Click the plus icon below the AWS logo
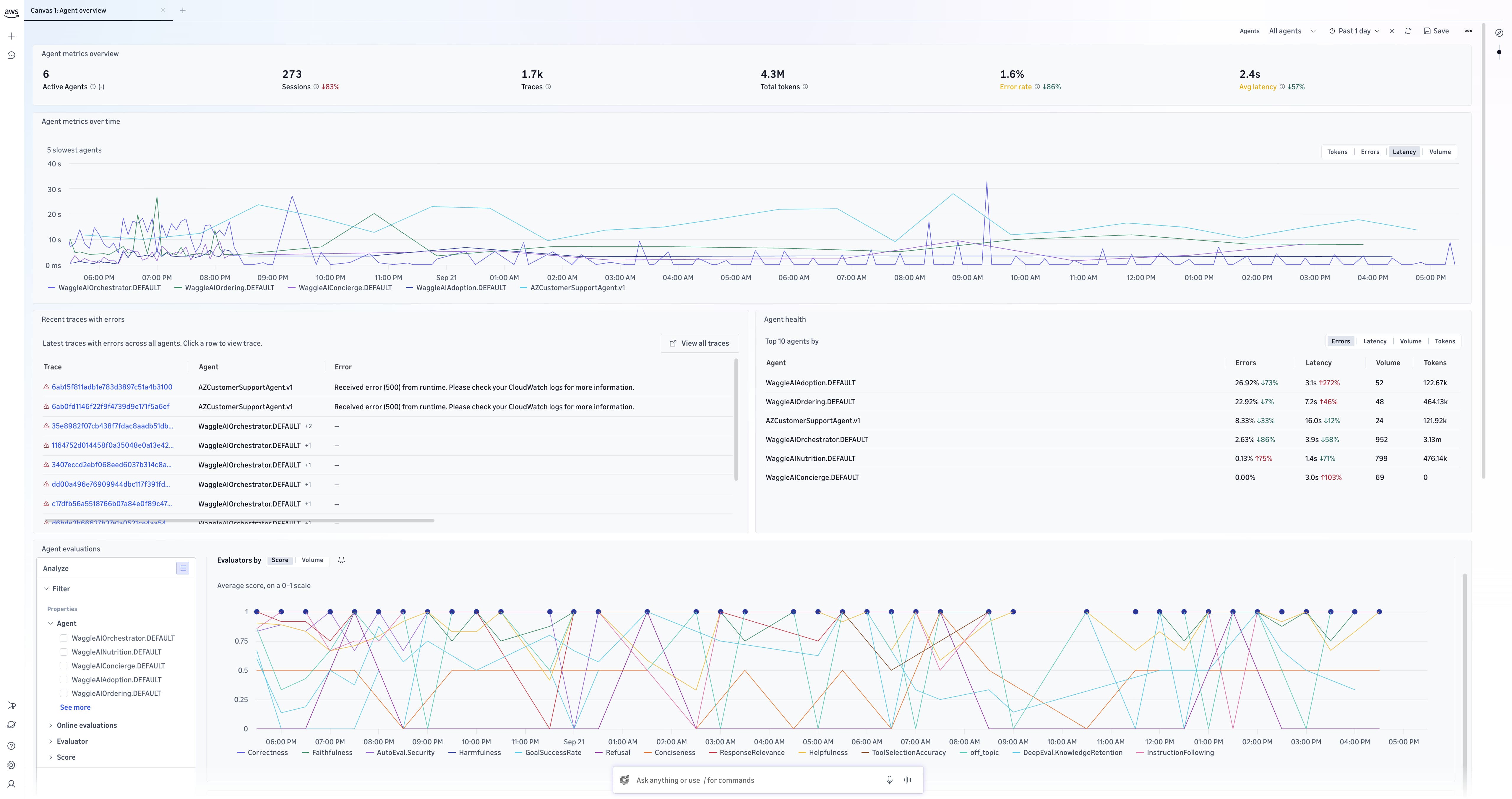 point(11,36)
